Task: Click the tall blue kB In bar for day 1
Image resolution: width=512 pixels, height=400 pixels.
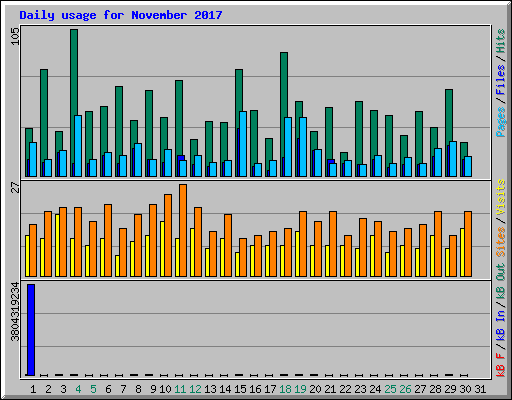Action: click(31, 330)
